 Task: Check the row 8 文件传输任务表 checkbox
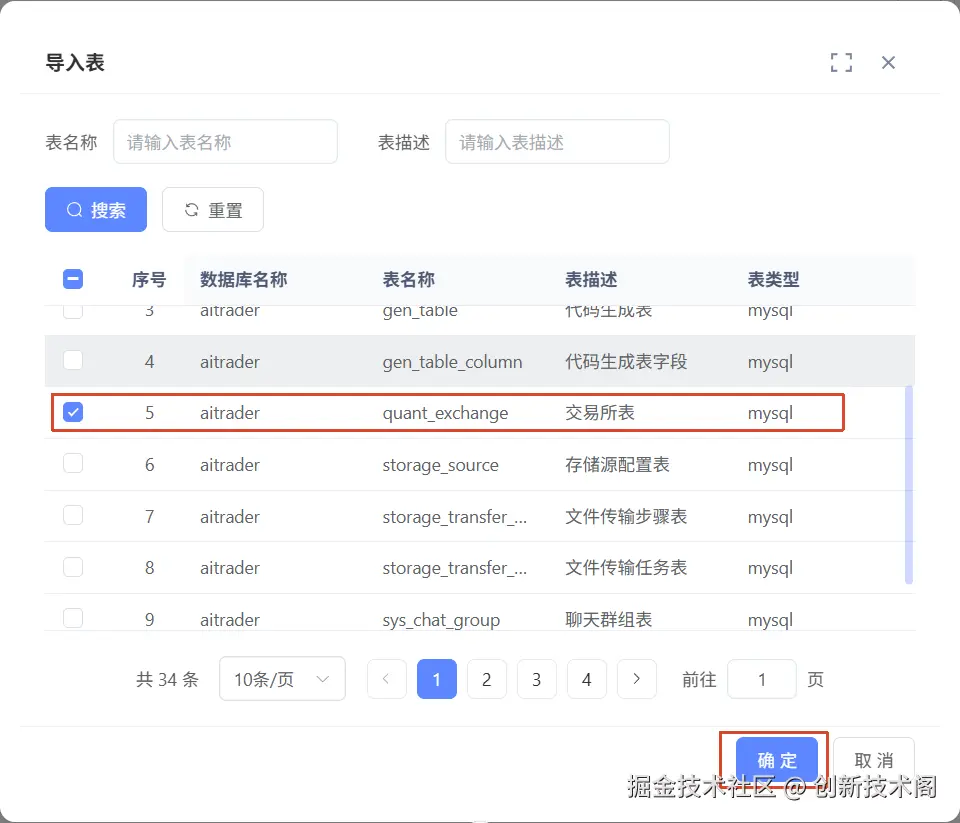click(73, 567)
